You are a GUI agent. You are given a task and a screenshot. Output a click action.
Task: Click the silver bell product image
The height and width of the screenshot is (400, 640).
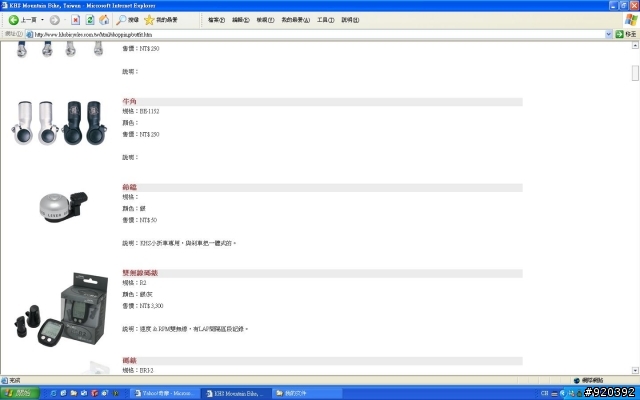coord(63,207)
